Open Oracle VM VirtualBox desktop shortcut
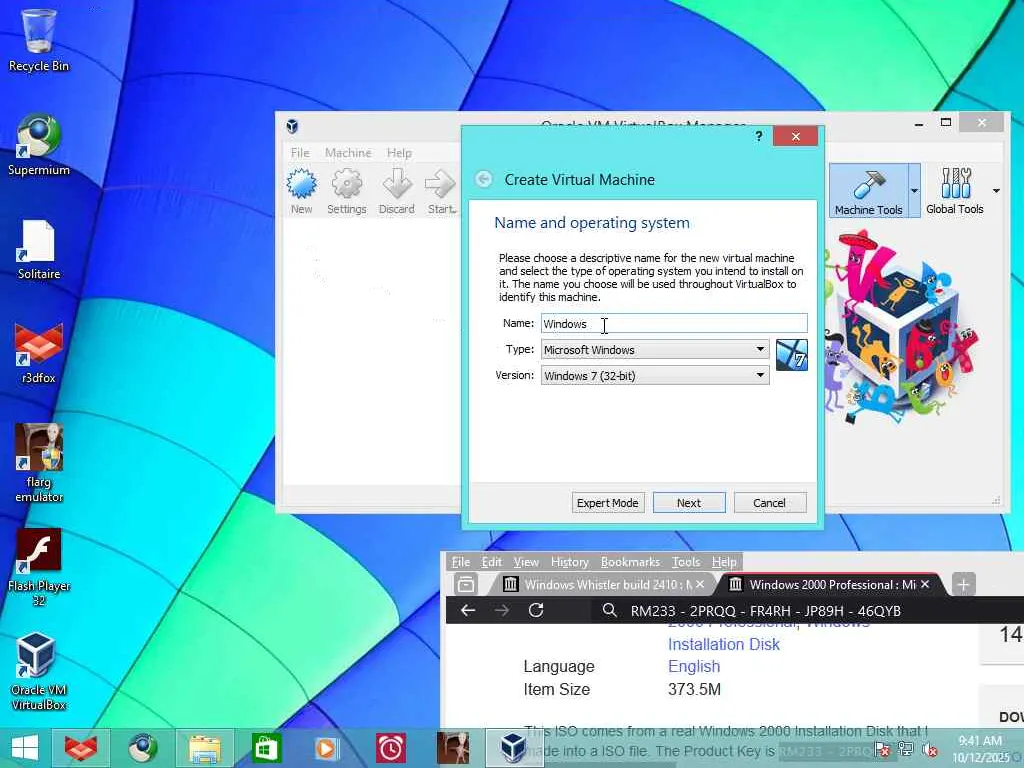This screenshot has width=1024, height=768. tap(38, 671)
